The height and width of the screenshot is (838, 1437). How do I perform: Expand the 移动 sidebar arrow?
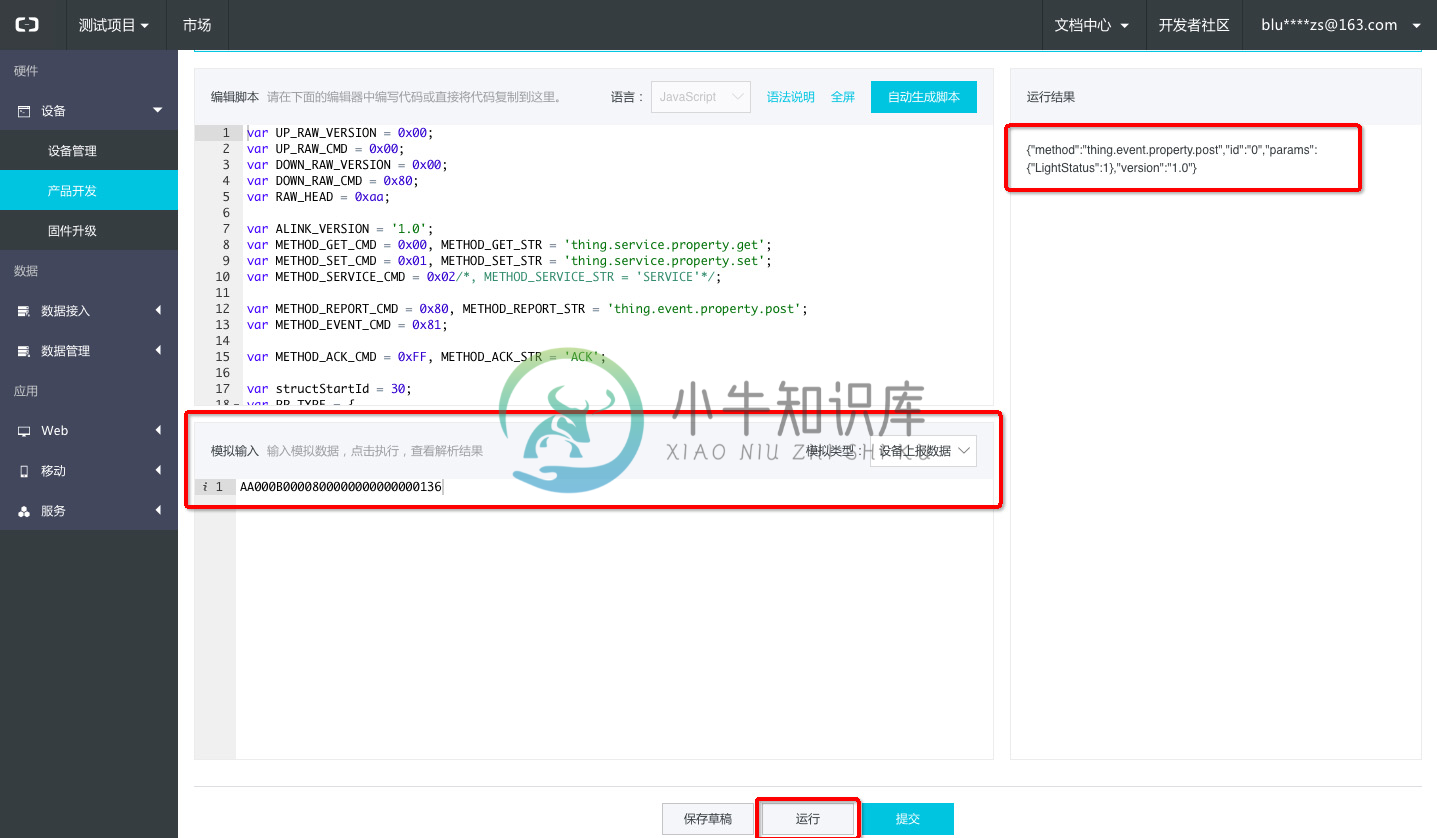click(x=158, y=471)
